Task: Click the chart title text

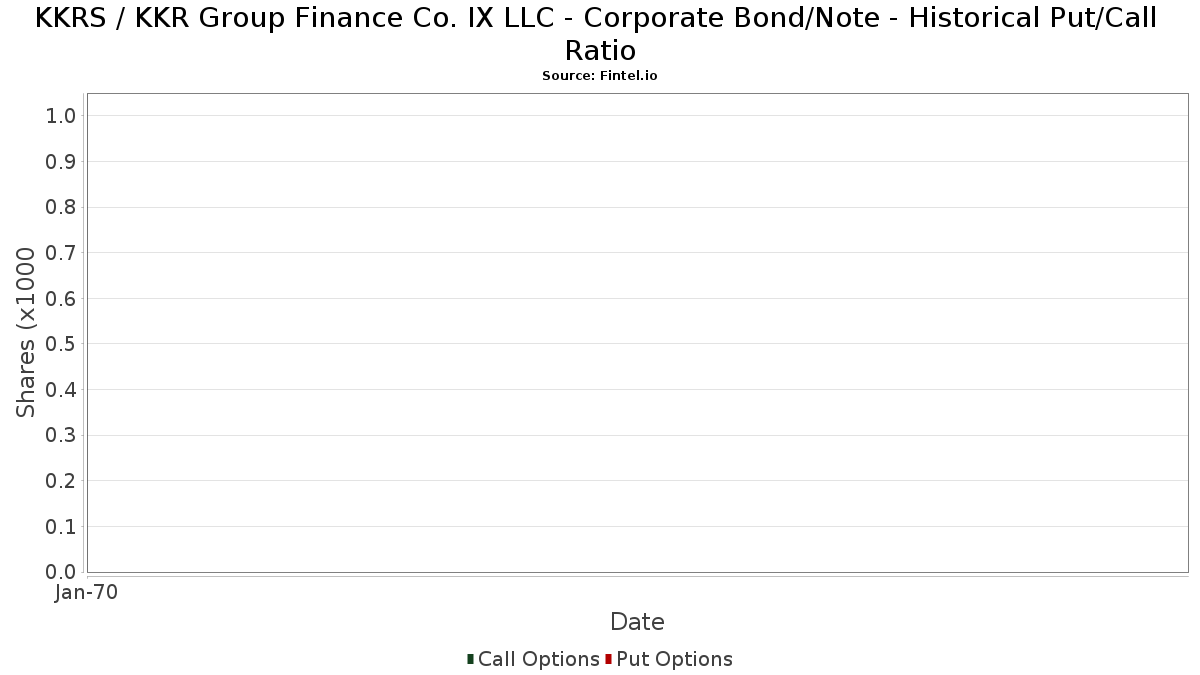Action: click(x=596, y=33)
